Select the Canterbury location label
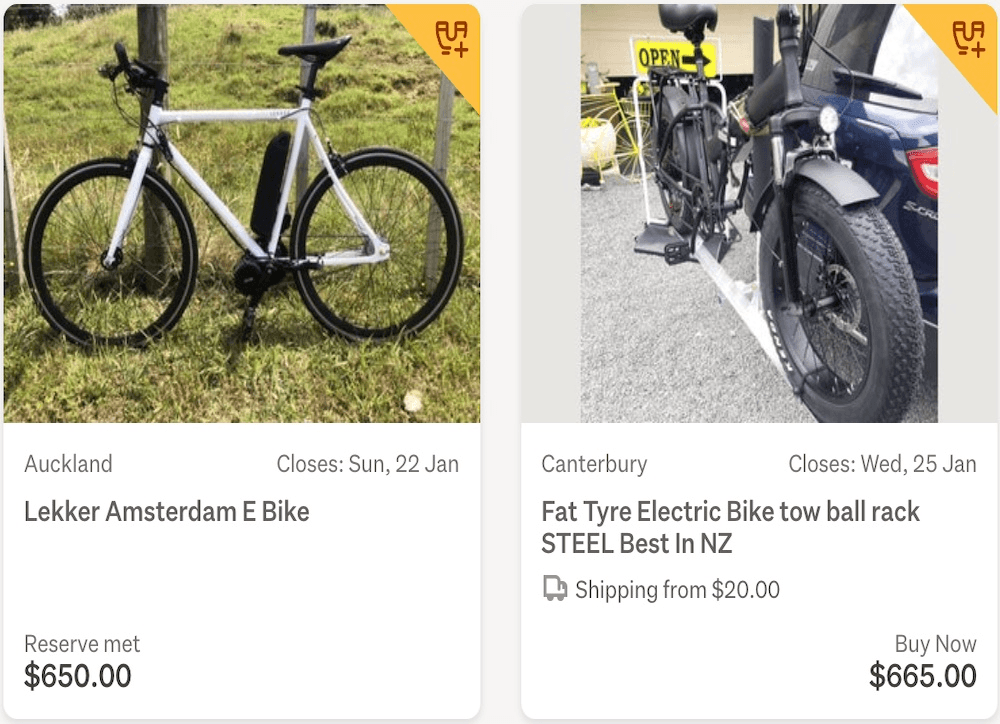This screenshot has height=724, width=1000. [594, 464]
